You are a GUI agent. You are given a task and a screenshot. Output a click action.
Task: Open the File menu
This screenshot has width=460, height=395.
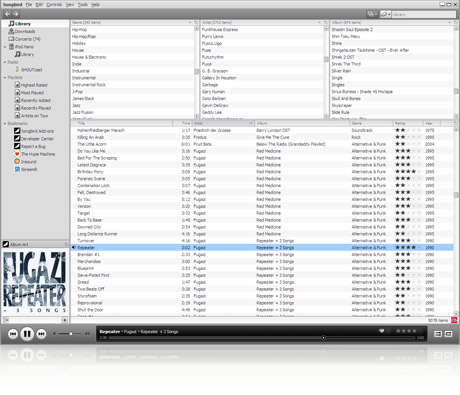point(29,5)
